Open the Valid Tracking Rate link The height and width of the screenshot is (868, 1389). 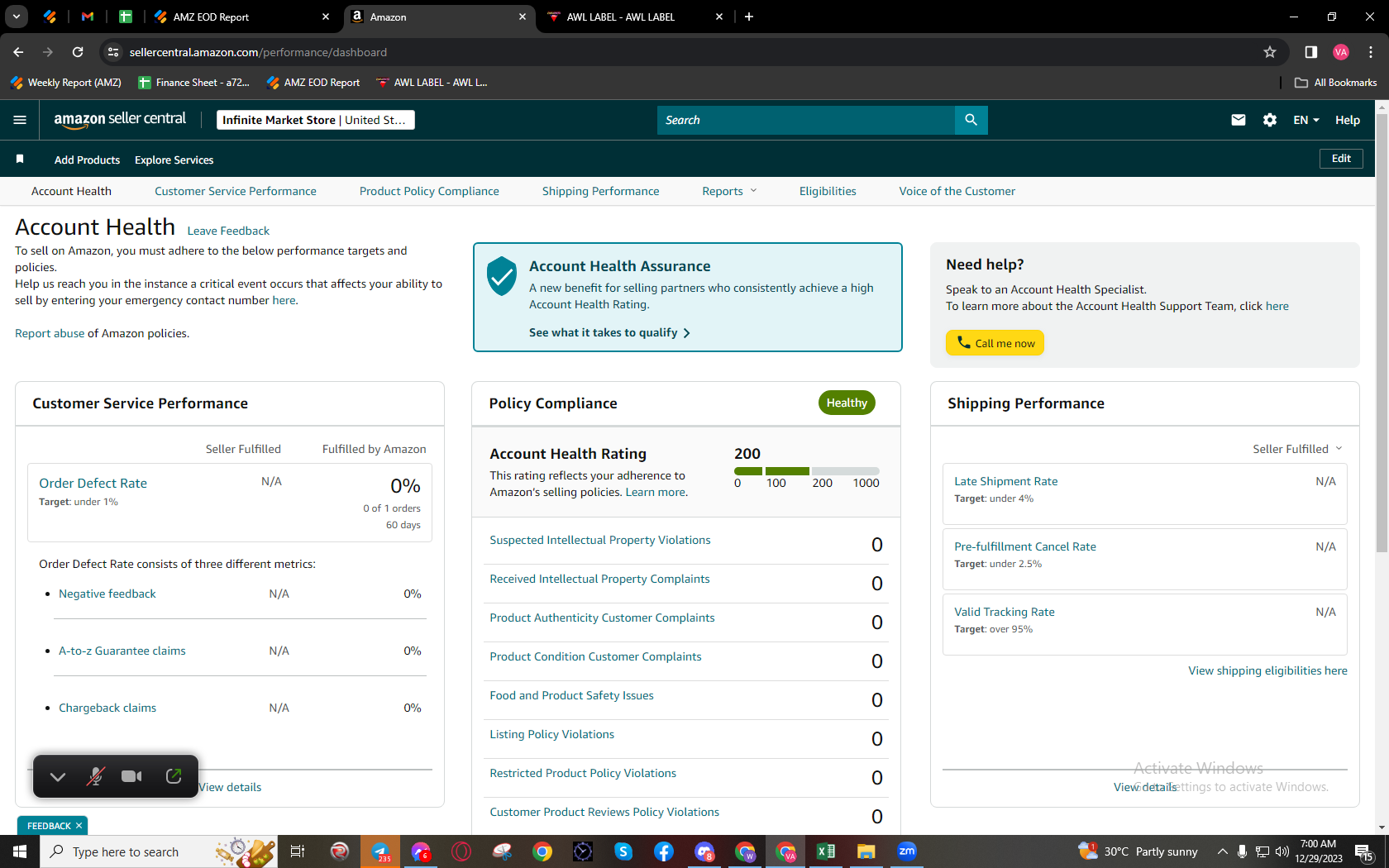[x=1004, y=612]
